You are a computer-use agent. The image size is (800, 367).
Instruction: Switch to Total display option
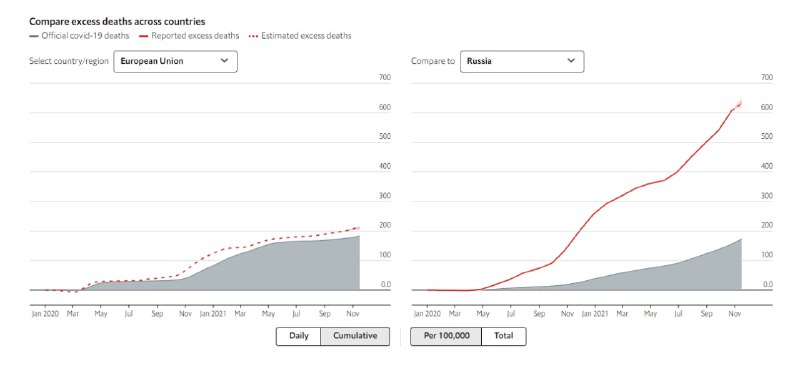coord(504,336)
